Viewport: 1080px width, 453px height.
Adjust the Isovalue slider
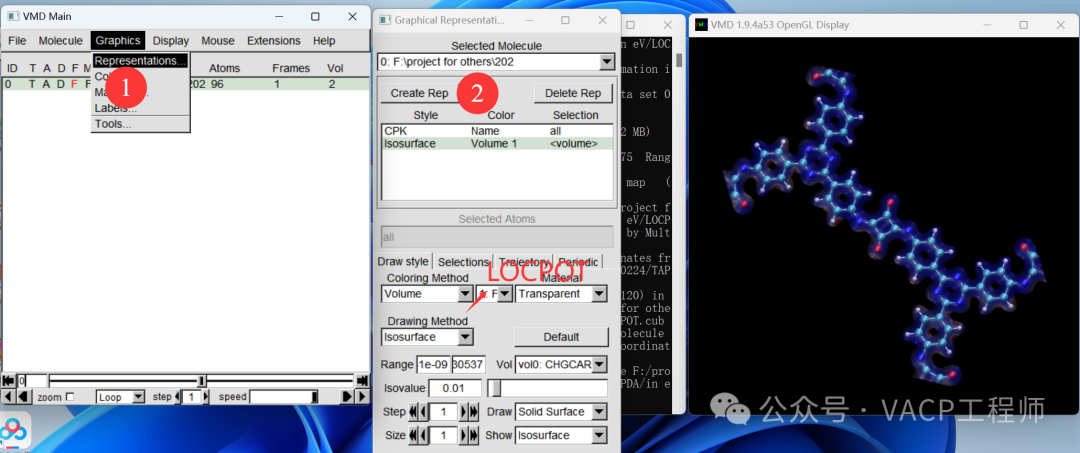[x=548, y=388]
